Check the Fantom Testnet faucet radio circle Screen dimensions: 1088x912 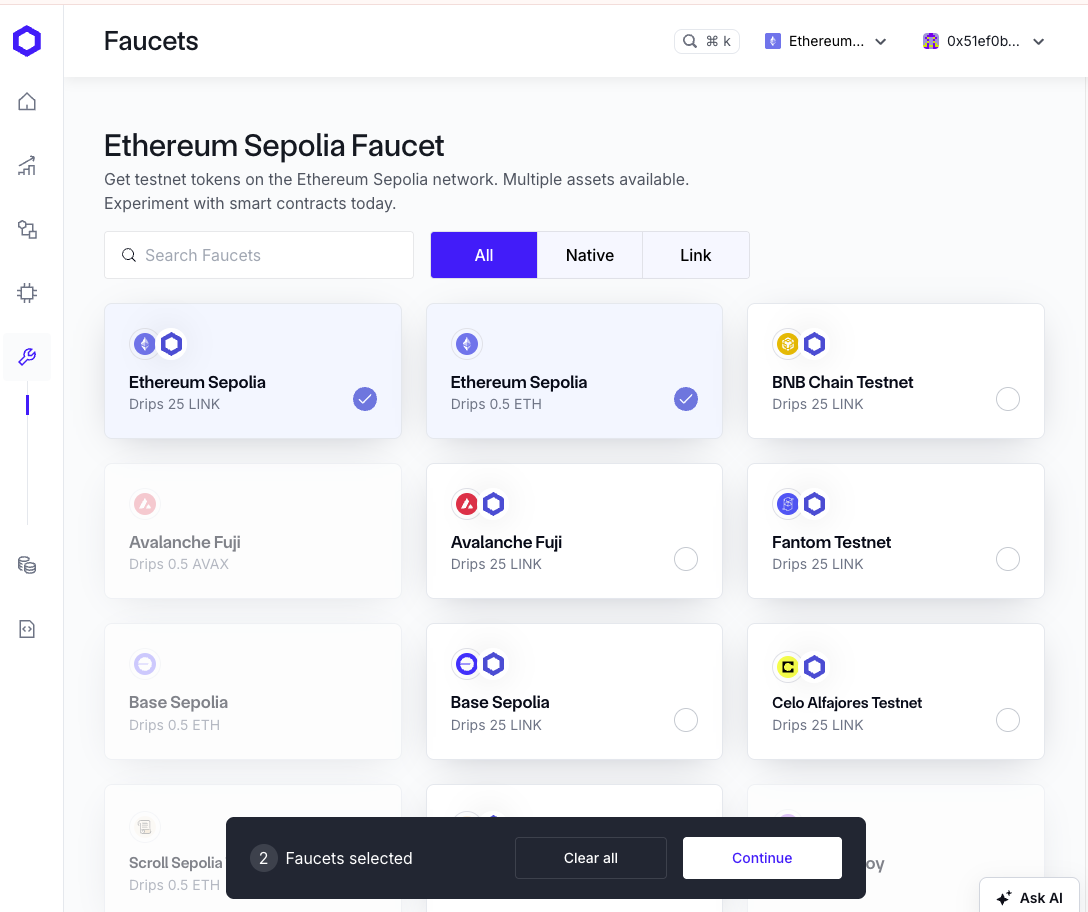click(x=1008, y=559)
